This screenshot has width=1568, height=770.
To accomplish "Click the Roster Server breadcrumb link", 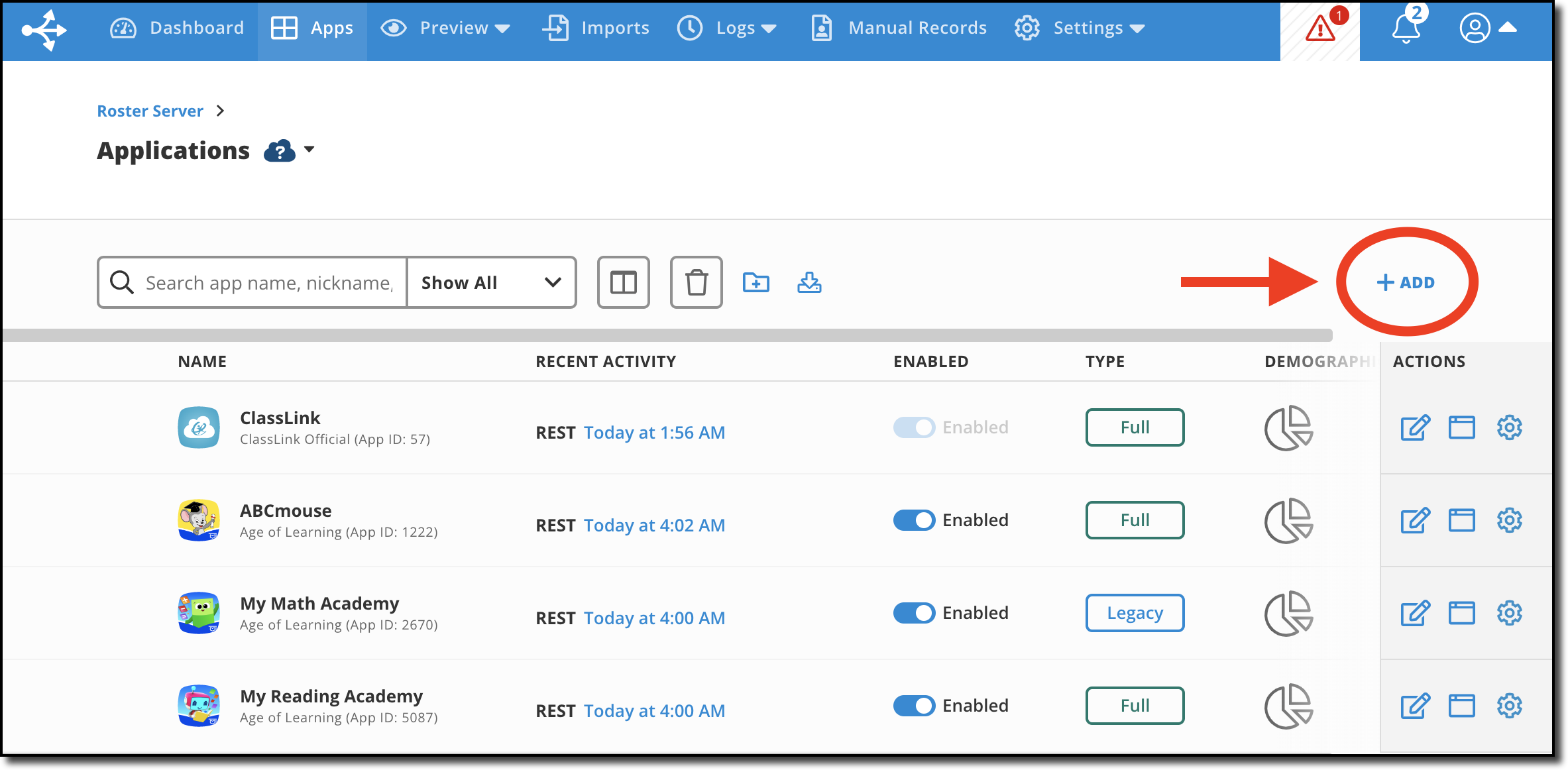I will click(x=150, y=111).
